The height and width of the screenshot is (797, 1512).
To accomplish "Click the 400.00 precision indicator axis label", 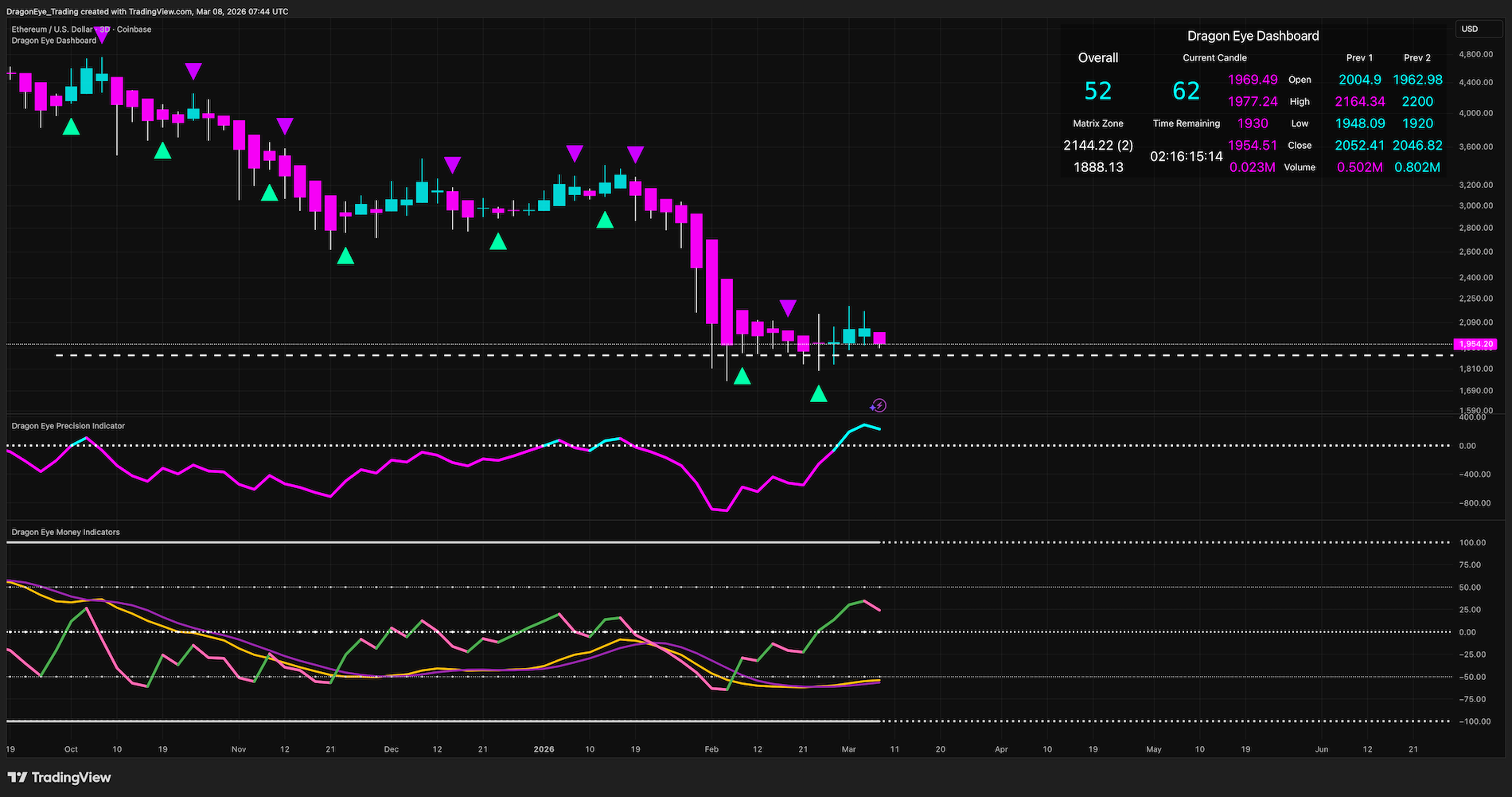I will [x=1473, y=417].
